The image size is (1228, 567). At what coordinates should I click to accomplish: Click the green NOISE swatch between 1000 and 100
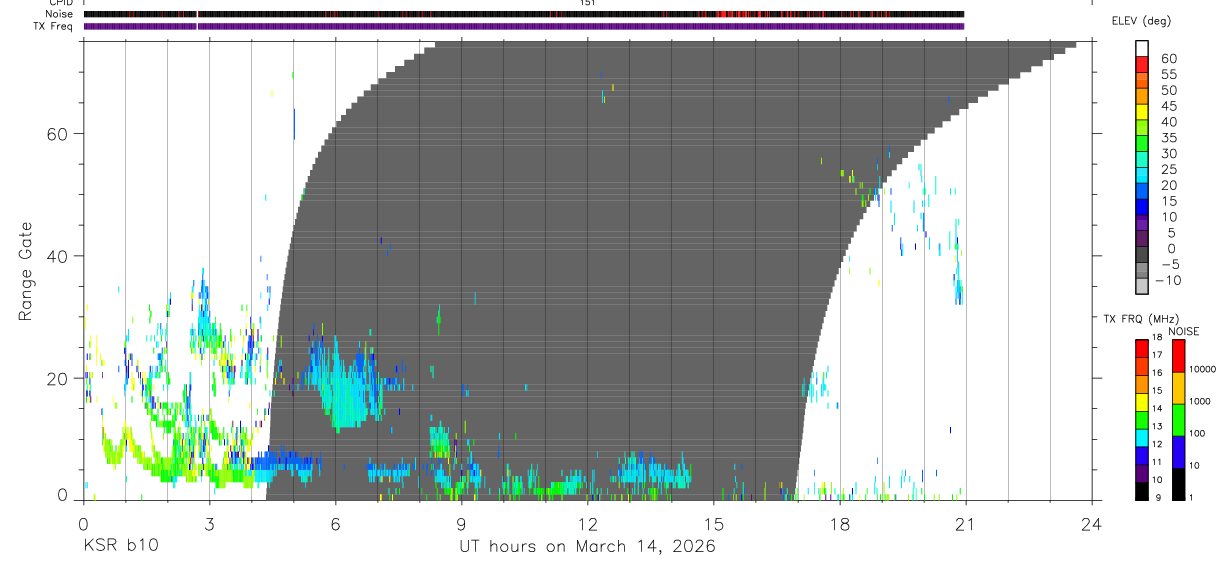[x=1178, y=419]
